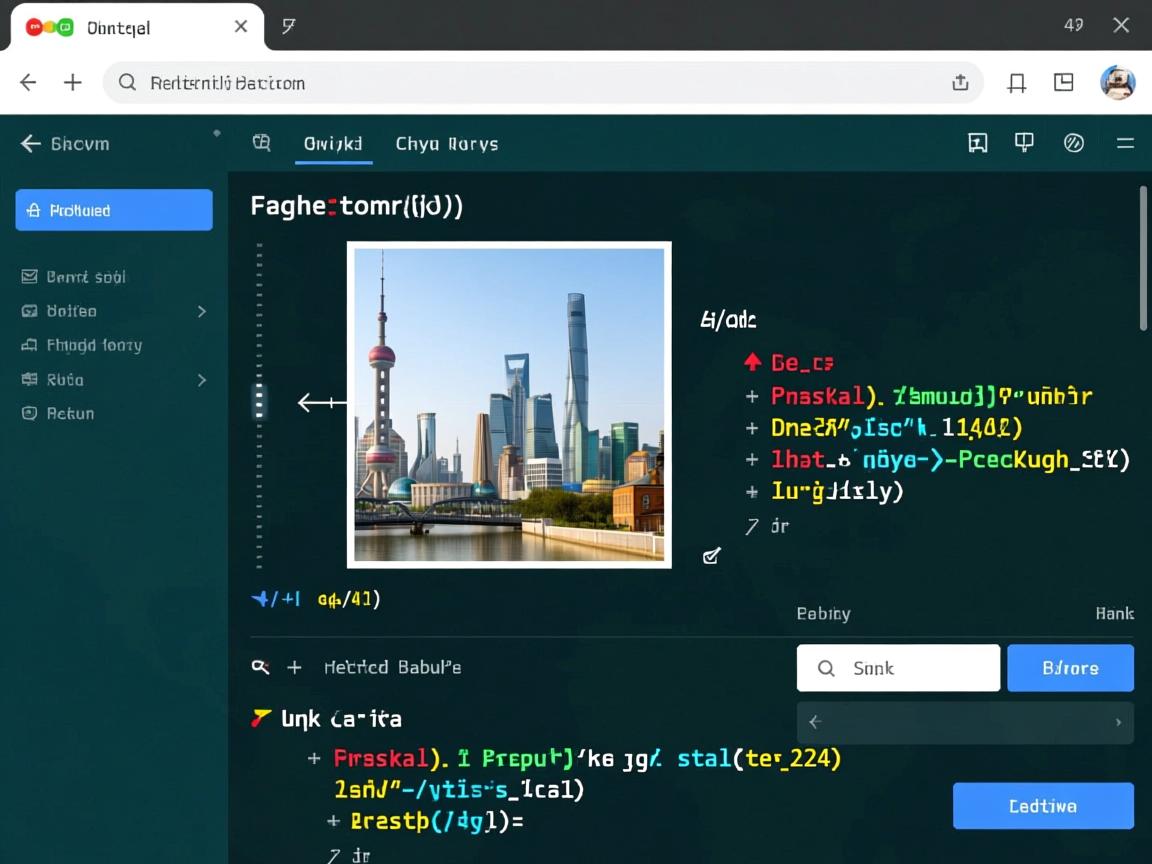This screenshot has width=1152, height=864.
Task: Click the browser back arrow
Action: pyautogui.click(x=28, y=83)
